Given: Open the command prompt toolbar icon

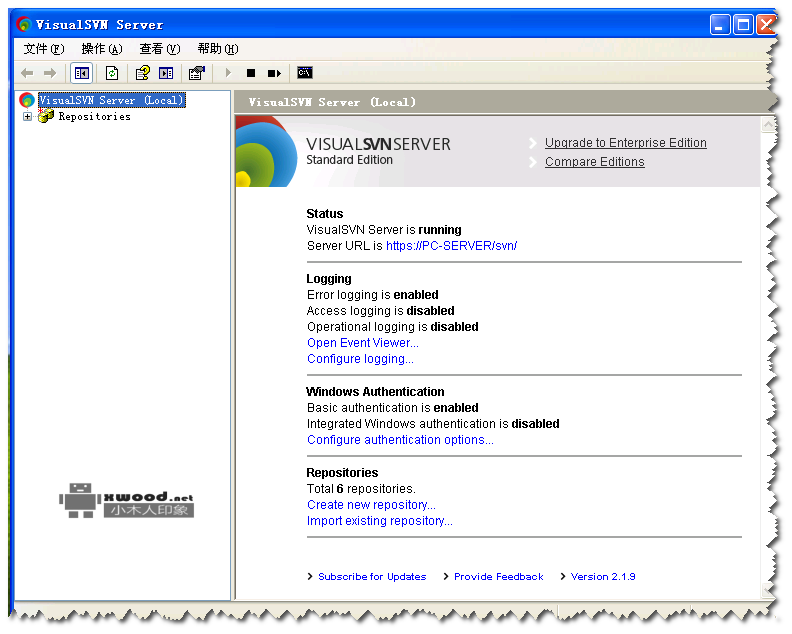Looking at the screenshot, I should tap(305, 73).
